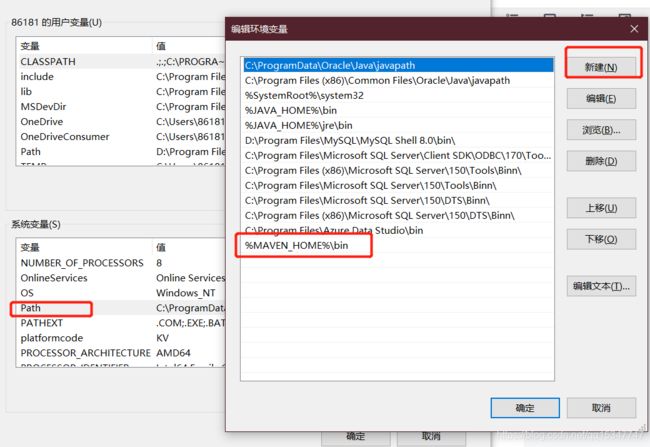Viewport: 650px width, 447px height.
Task: Select OneDrive user variable row
Action: [x=42, y=122]
